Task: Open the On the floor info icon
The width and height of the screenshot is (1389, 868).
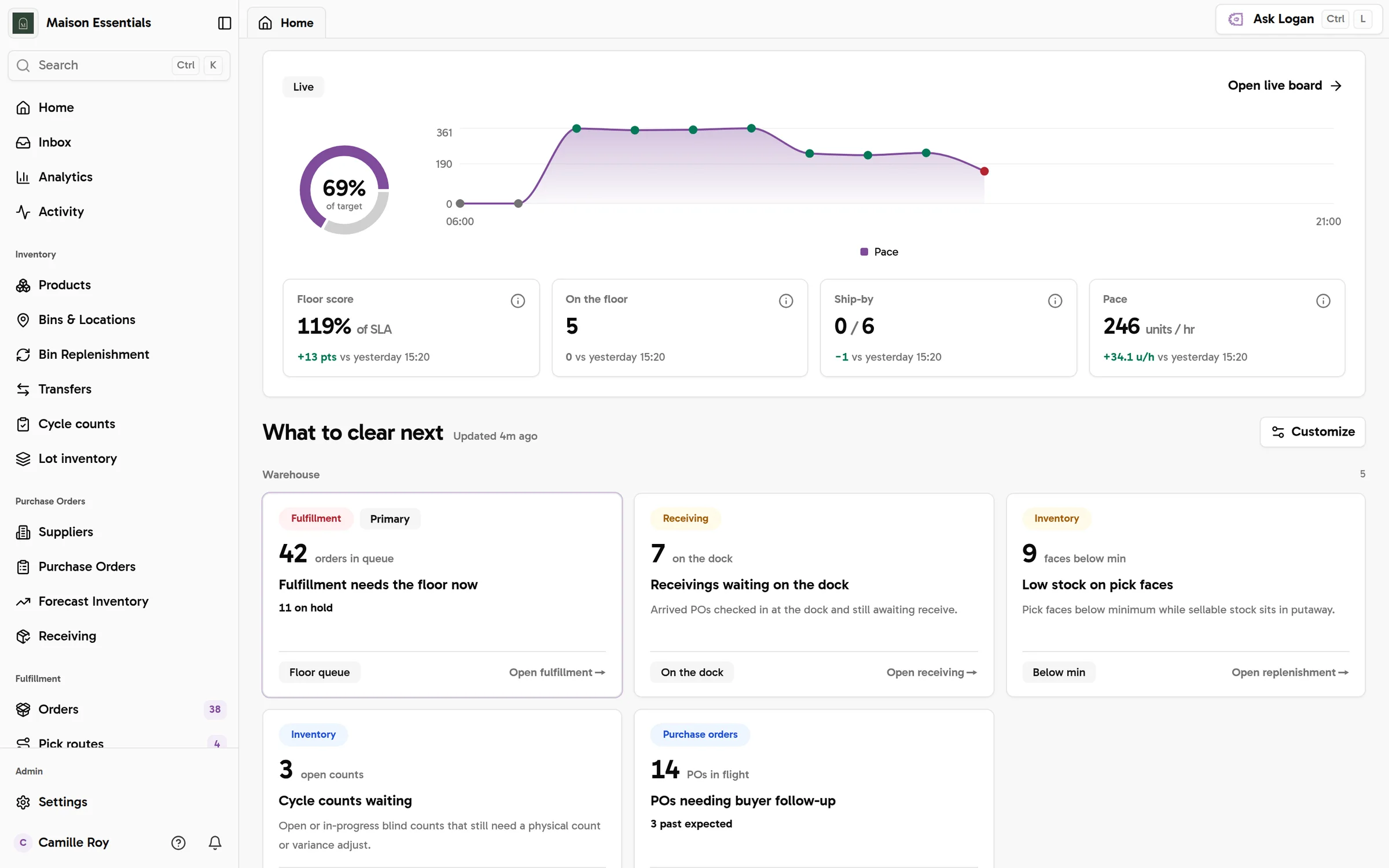Action: (785, 301)
